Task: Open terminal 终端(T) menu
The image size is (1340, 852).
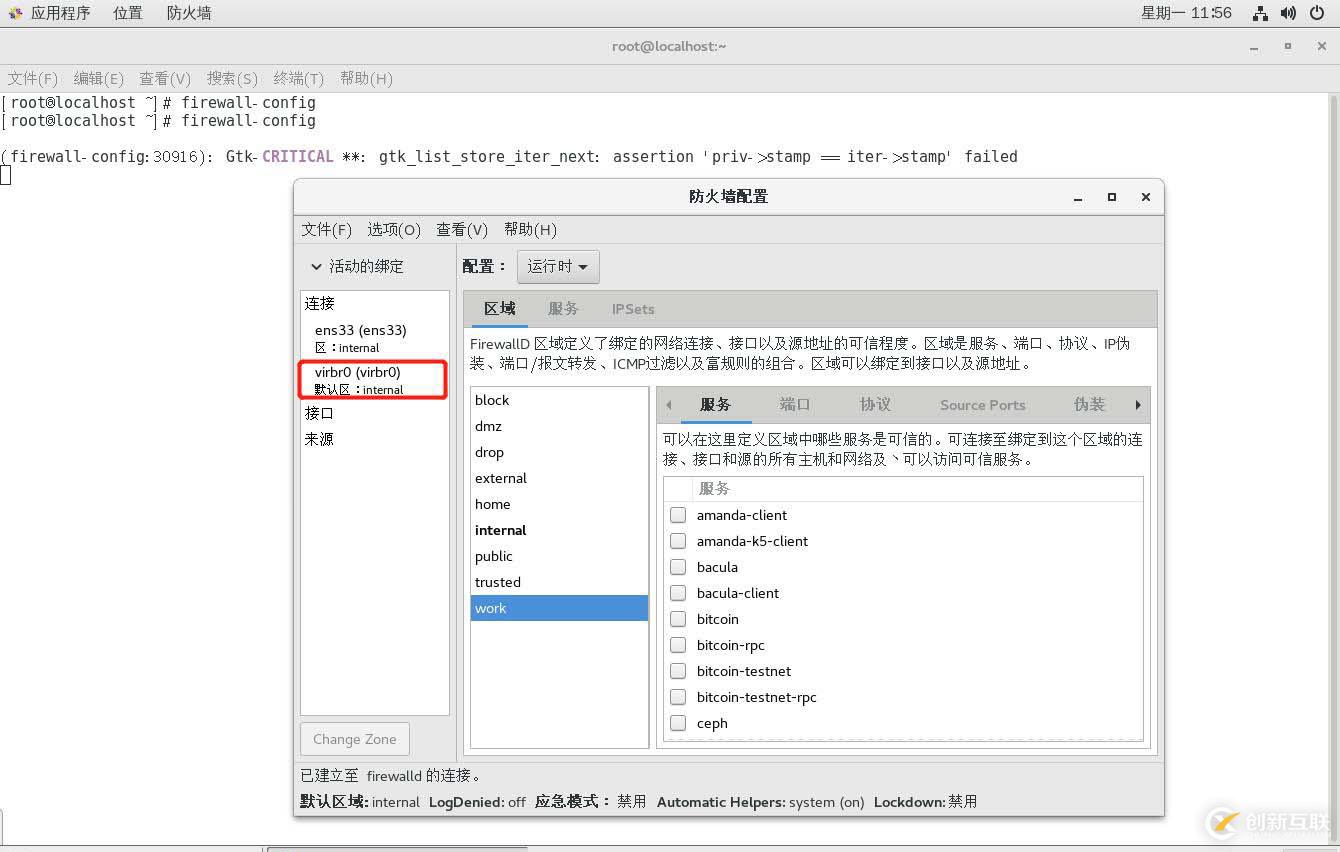Action: click(x=298, y=78)
